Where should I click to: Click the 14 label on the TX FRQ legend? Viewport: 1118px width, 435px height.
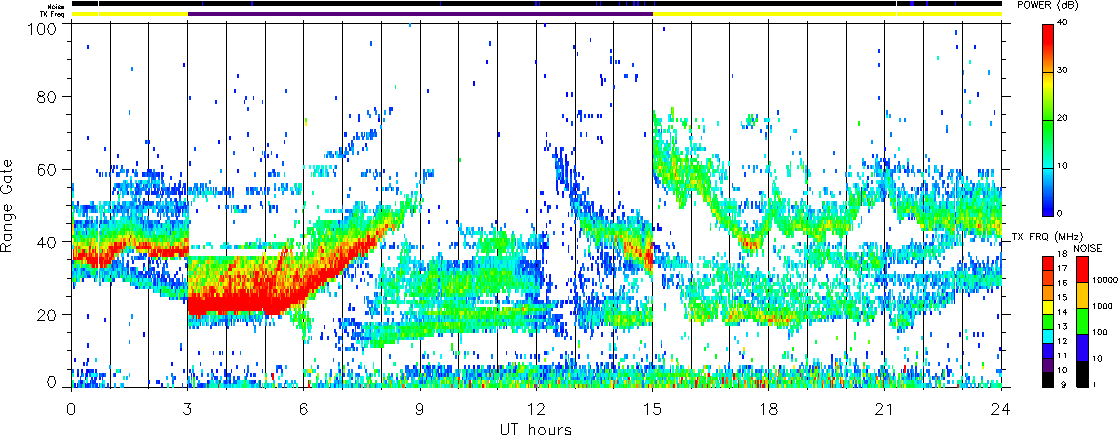(1061, 312)
